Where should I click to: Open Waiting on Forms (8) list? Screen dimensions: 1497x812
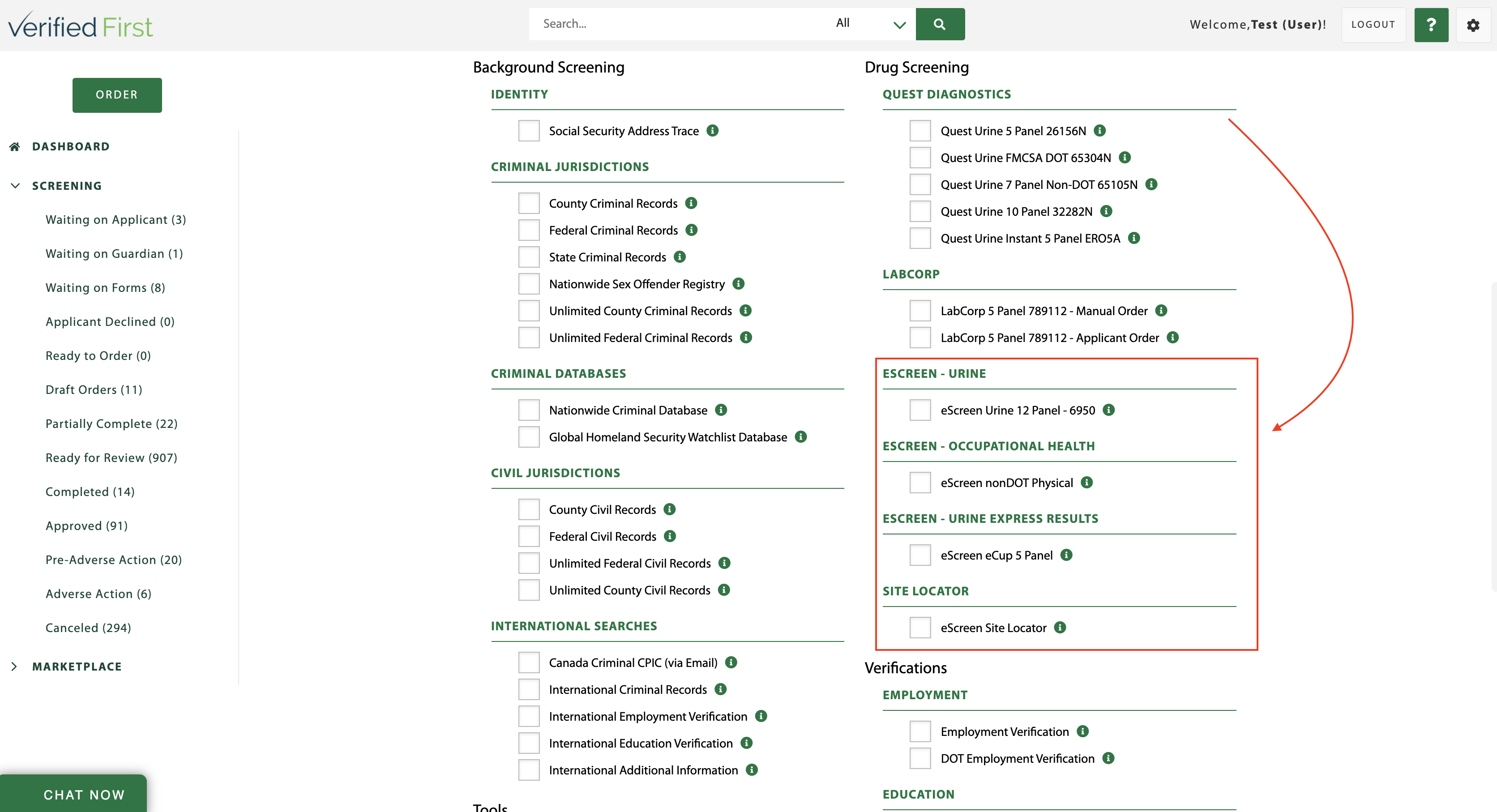[x=105, y=288]
